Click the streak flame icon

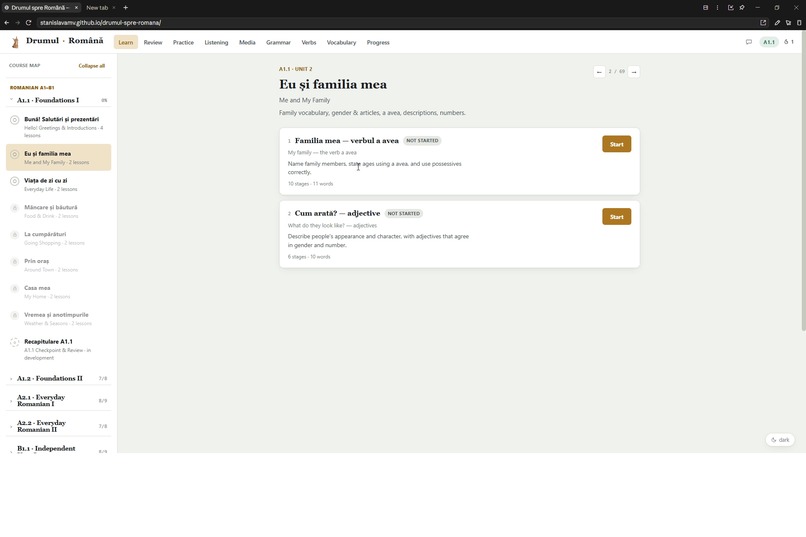tap(786, 42)
